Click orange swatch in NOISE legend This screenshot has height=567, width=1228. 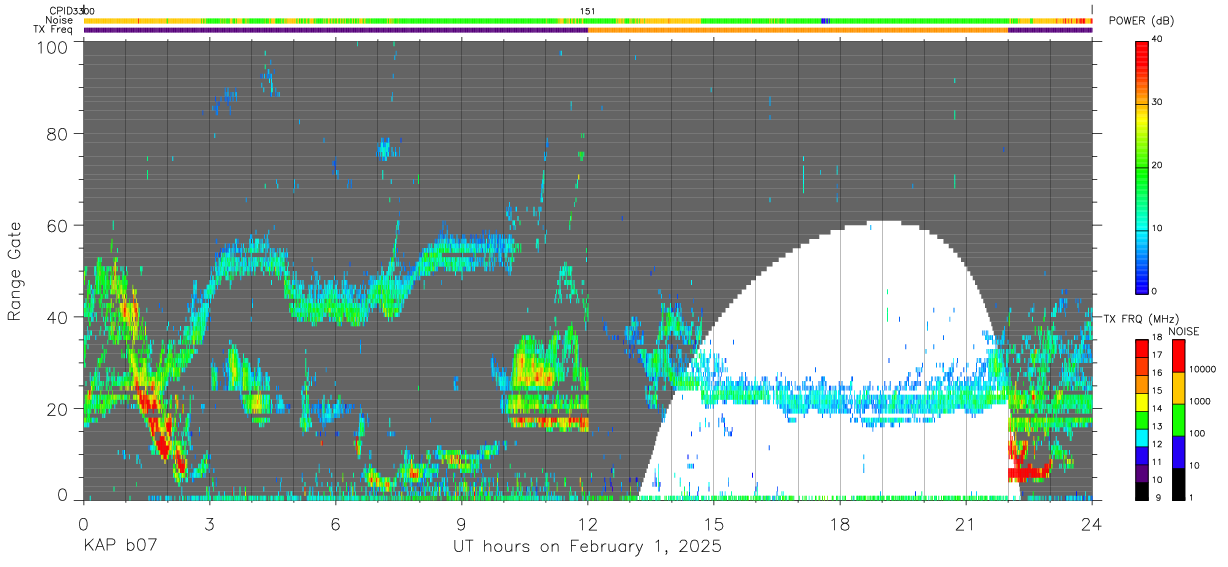pos(1179,387)
